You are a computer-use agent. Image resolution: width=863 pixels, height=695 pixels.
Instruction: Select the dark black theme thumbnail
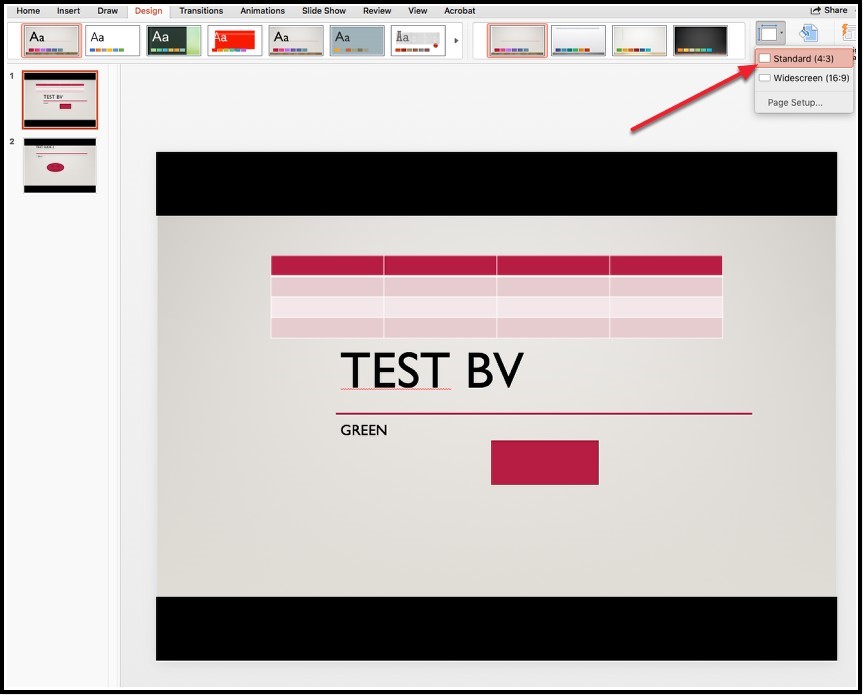173,40
